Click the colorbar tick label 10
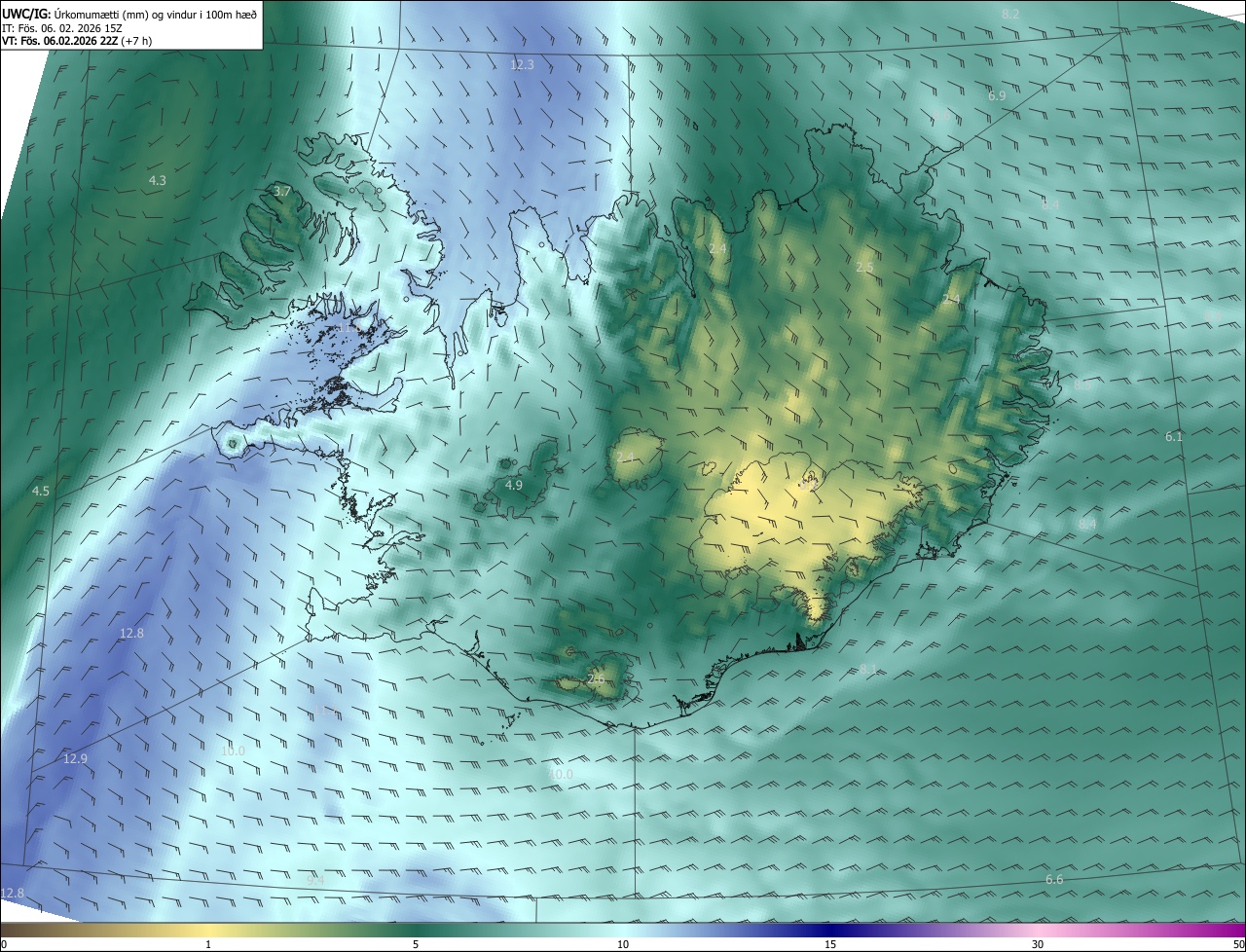This screenshot has width=1246, height=952. coord(623,944)
